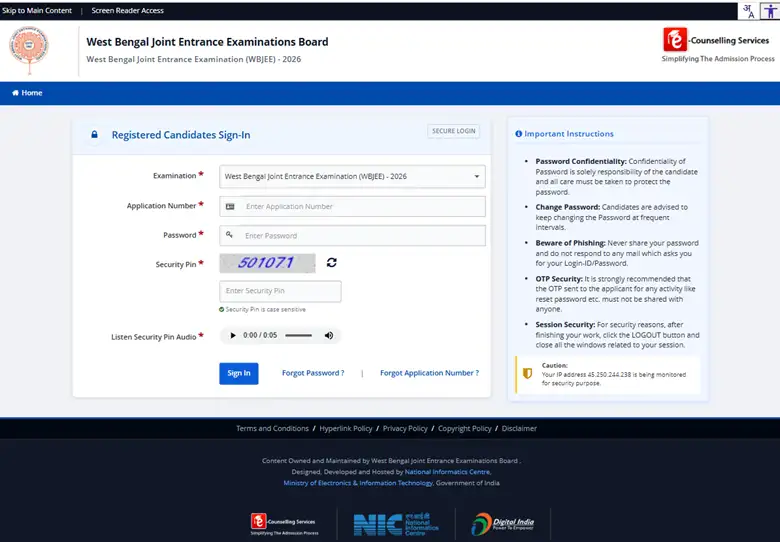Click the 'Security Pin is case sensitive' note

tap(262, 309)
